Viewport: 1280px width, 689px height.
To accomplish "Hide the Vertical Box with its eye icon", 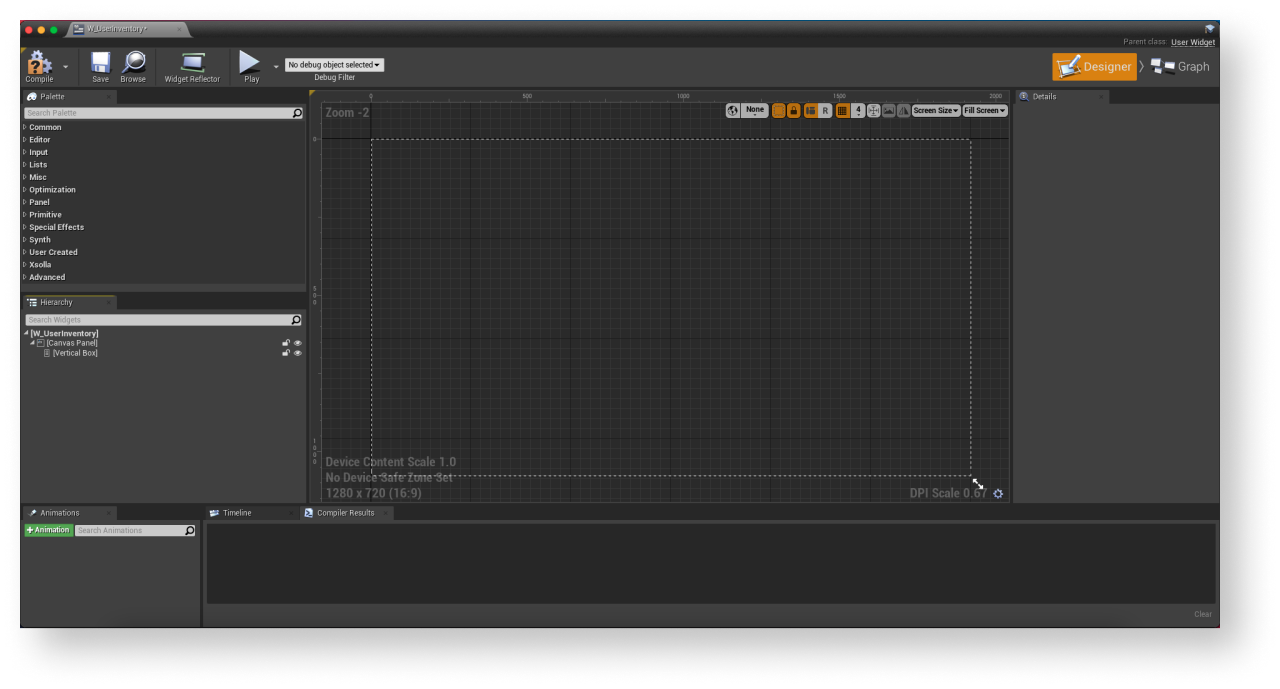I will (x=298, y=353).
